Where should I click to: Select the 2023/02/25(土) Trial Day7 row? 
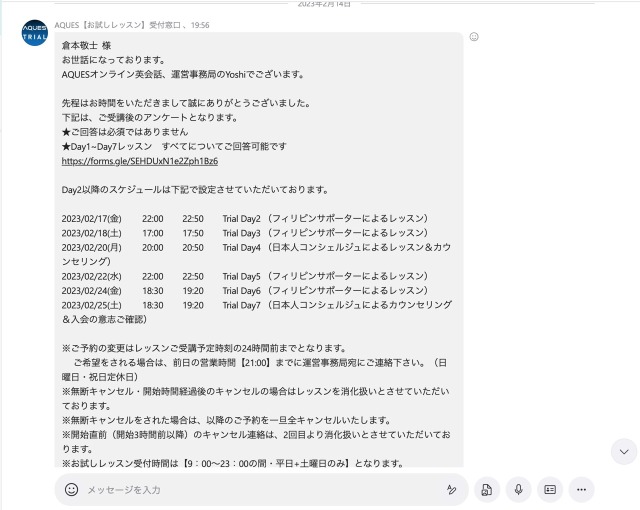(x=257, y=312)
